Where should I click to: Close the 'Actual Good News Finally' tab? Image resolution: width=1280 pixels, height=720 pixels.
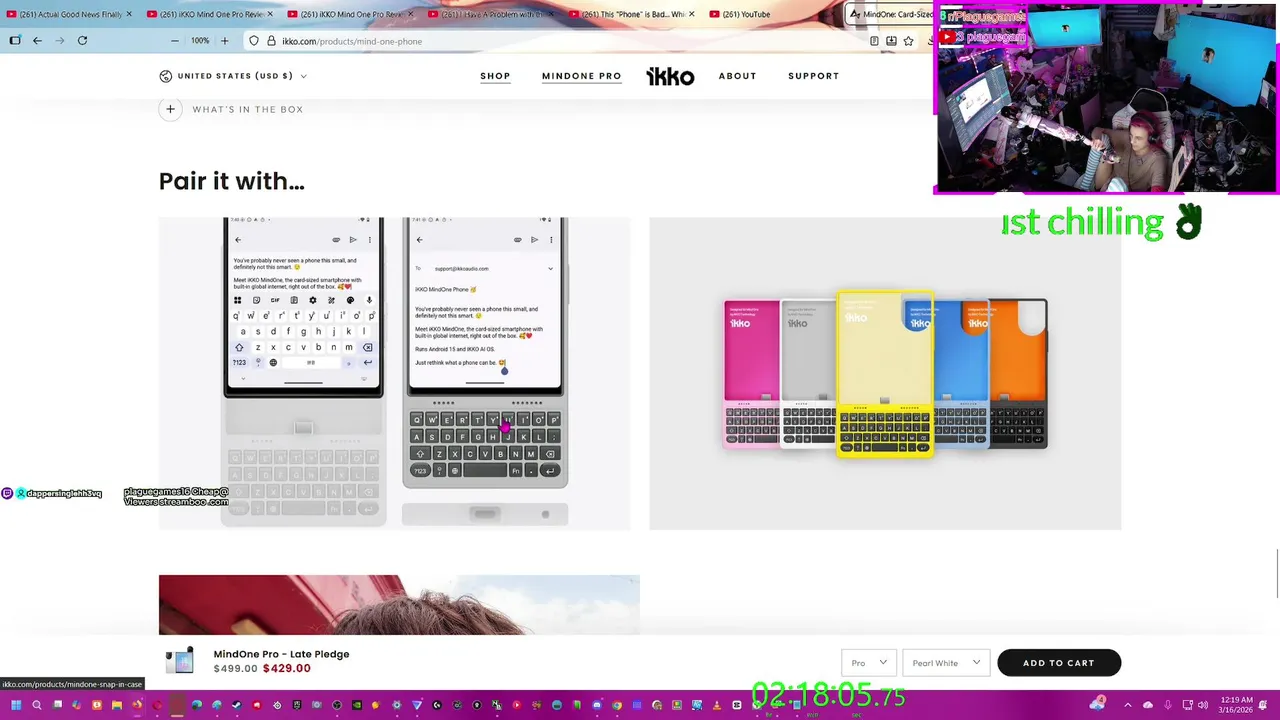(x=129, y=14)
